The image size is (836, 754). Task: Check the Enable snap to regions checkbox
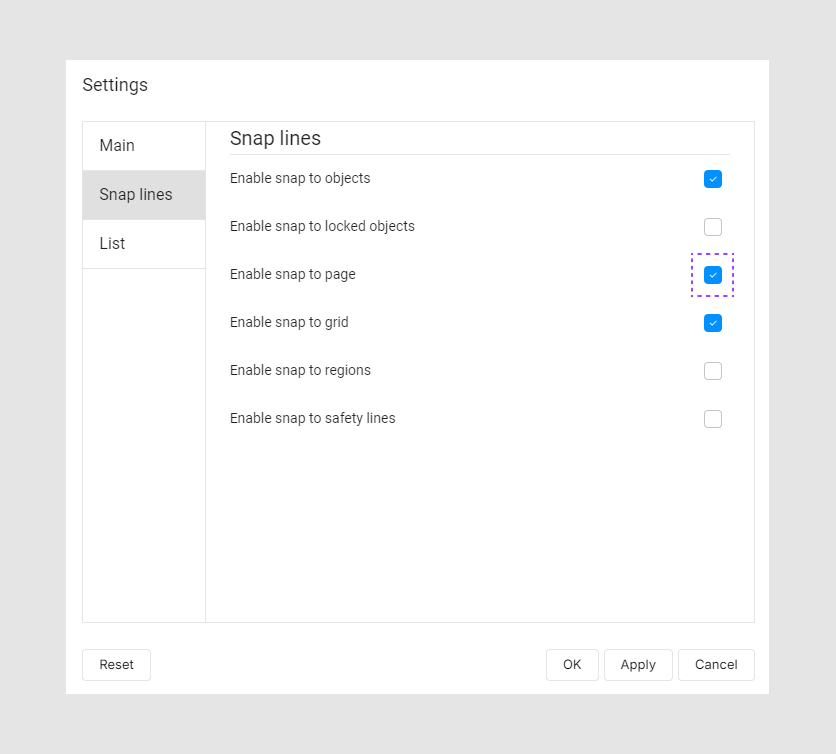[712, 371]
